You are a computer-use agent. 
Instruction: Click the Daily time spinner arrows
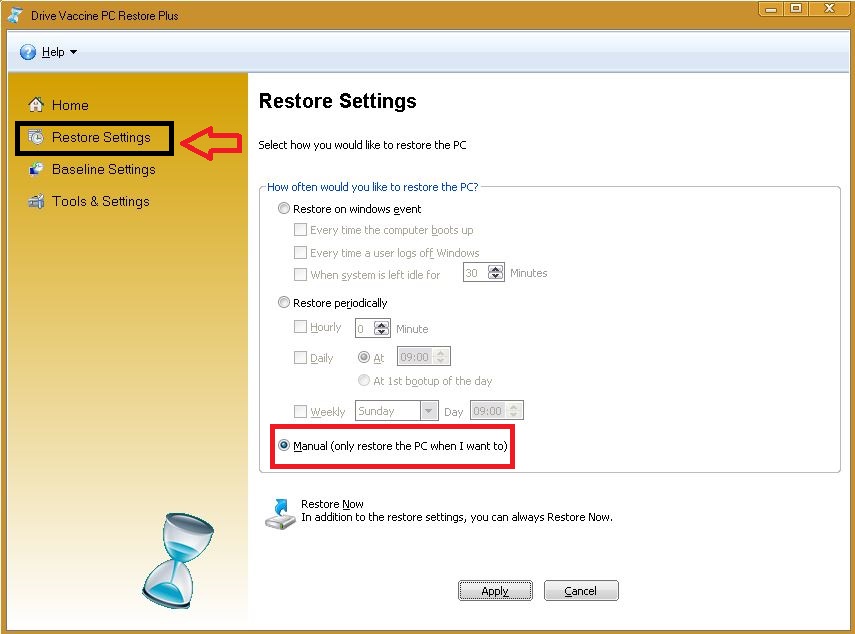(x=441, y=357)
